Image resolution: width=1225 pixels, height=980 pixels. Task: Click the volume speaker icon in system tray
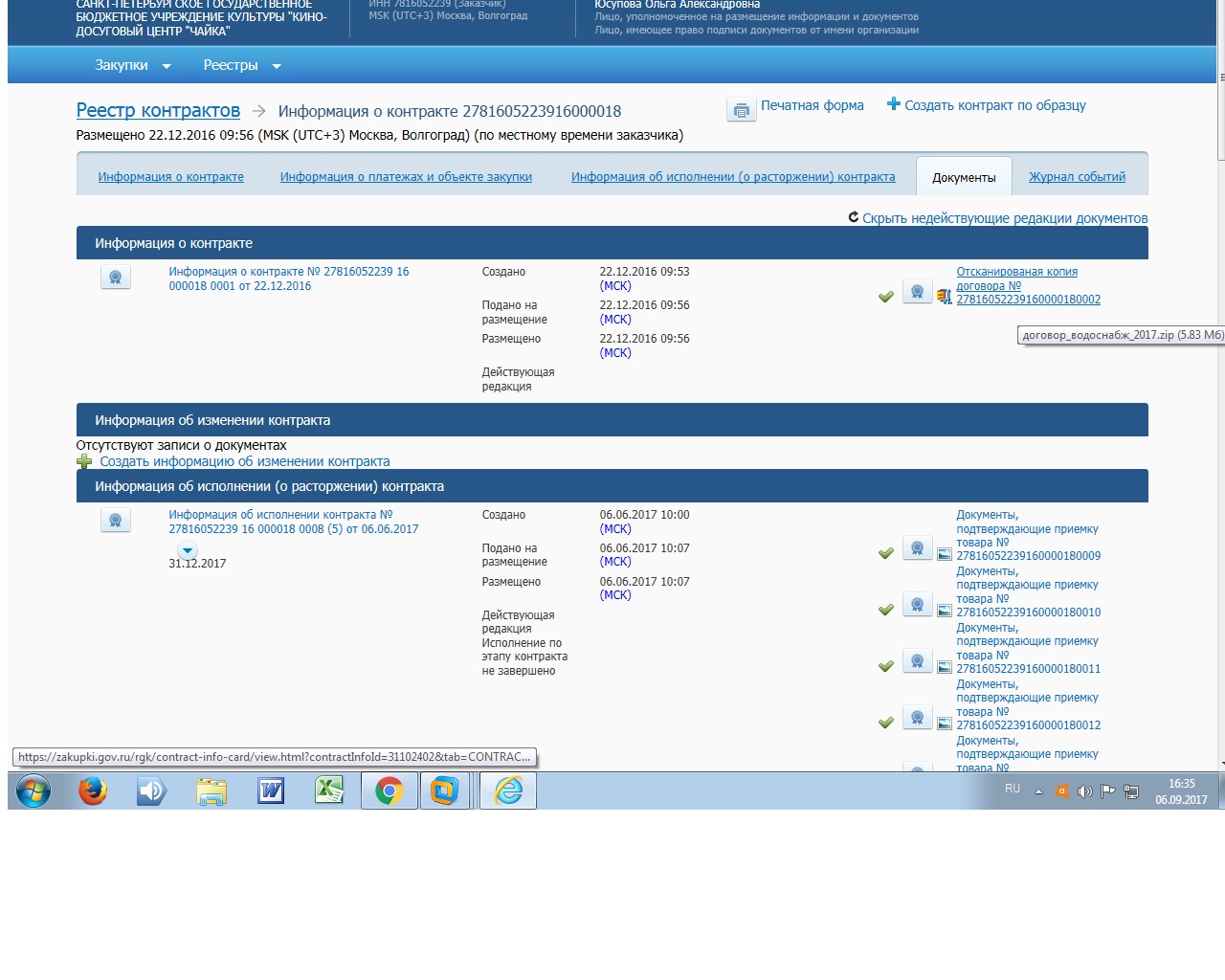pos(1084,791)
